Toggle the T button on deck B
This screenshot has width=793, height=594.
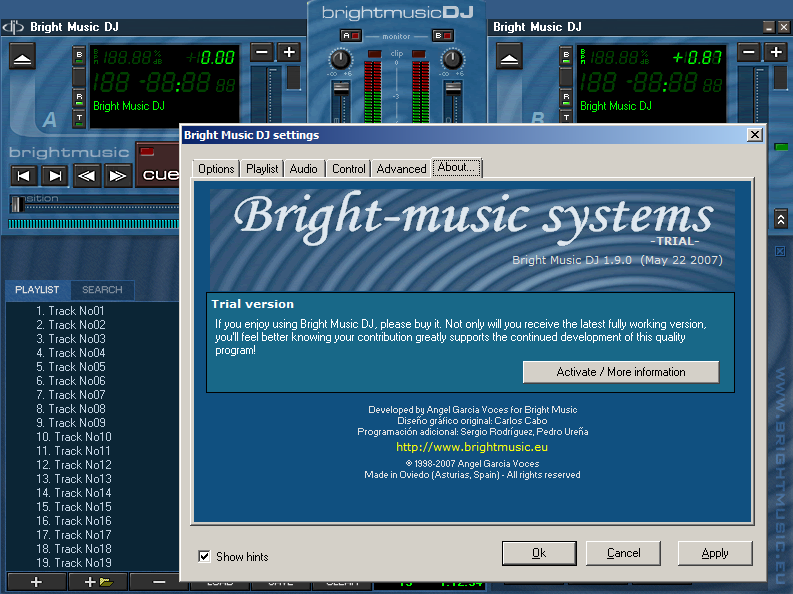(566, 117)
